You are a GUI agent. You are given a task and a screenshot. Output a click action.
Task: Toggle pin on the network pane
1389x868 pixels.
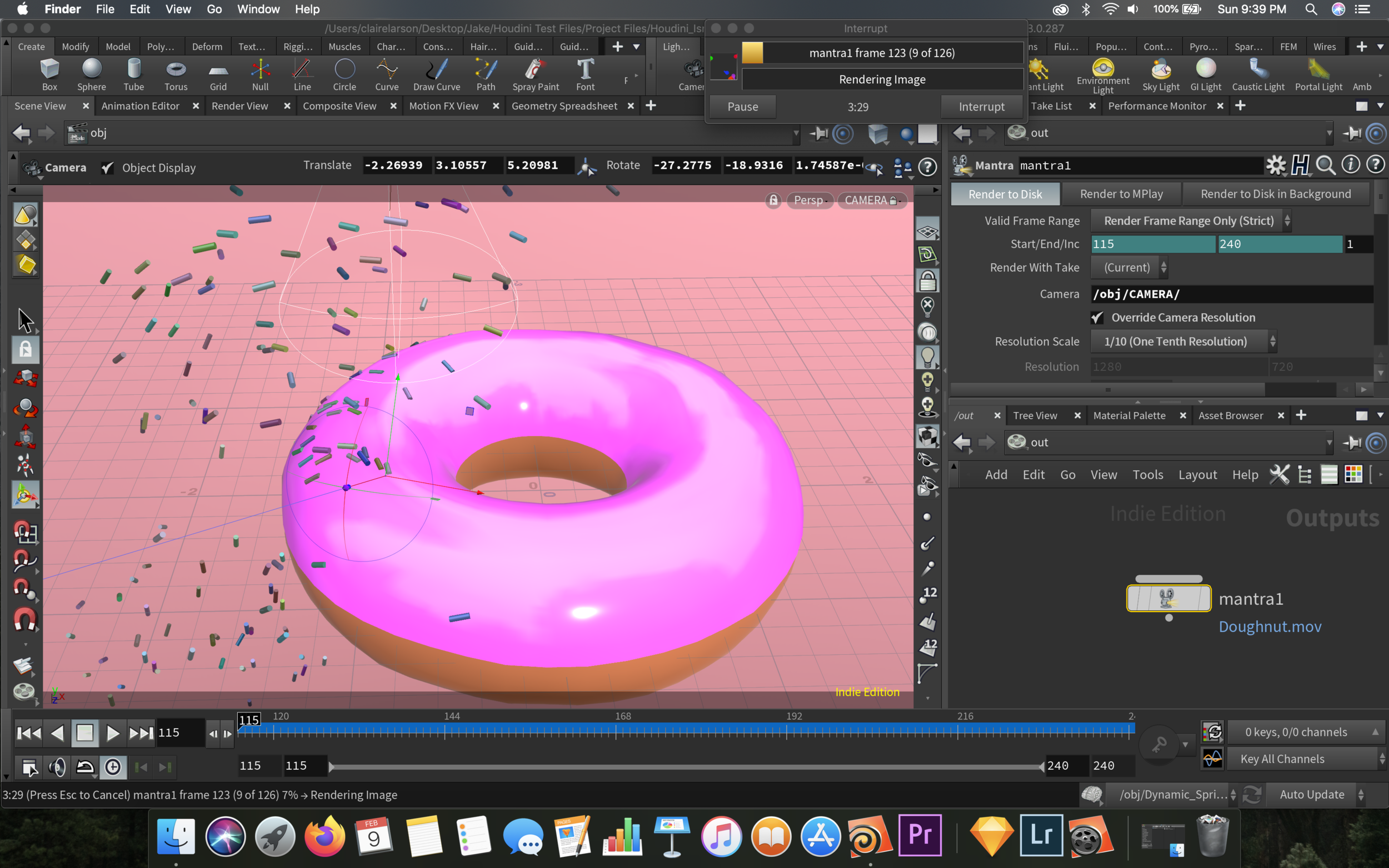(1352, 443)
